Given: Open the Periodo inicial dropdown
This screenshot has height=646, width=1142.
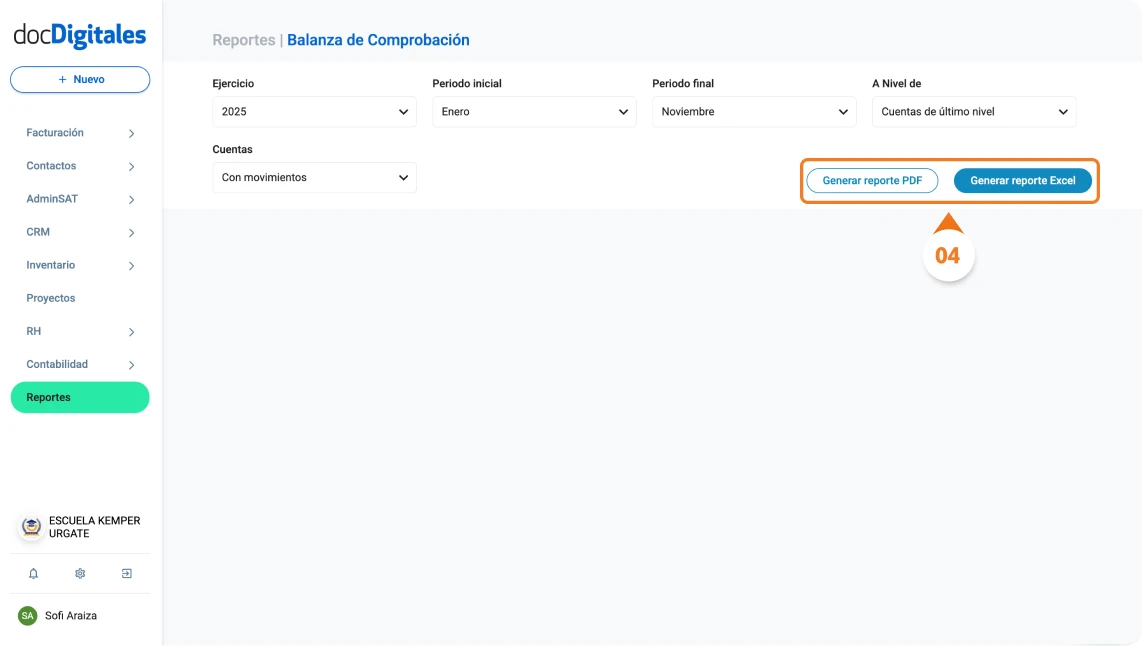Looking at the screenshot, I should [534, 111].
